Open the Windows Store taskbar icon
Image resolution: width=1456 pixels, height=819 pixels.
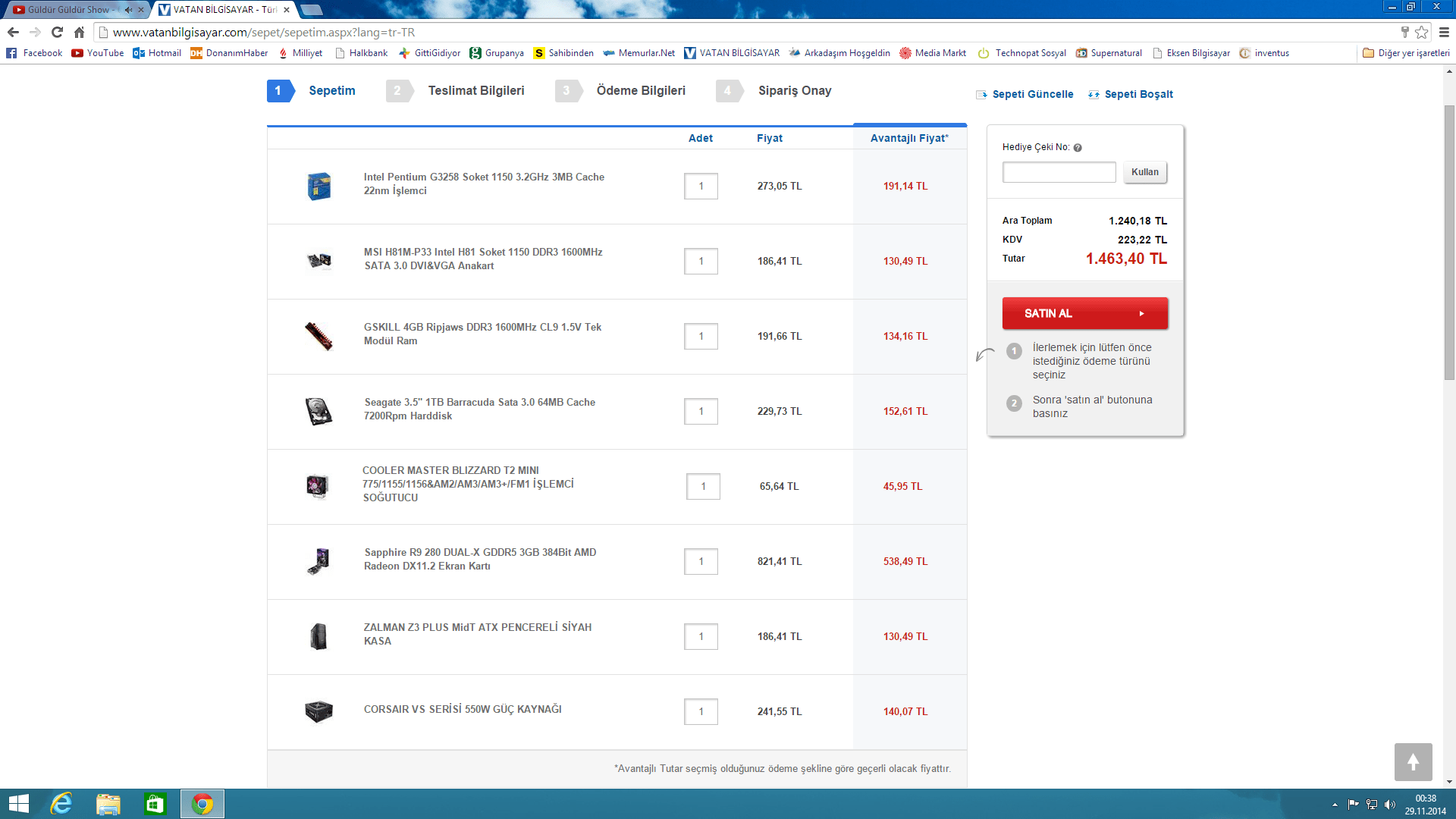[155, 804]
